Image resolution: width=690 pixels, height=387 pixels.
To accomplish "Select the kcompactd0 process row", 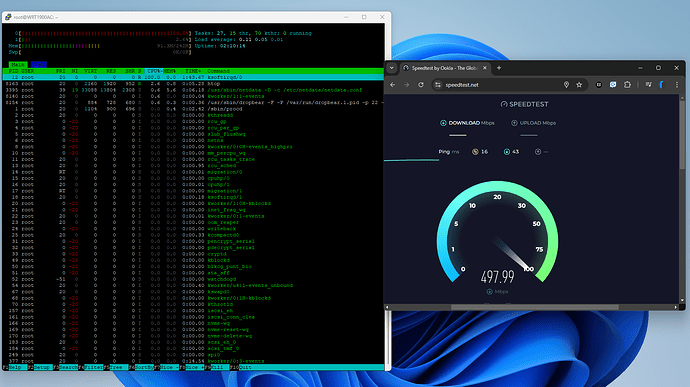I will click(193, 235).
